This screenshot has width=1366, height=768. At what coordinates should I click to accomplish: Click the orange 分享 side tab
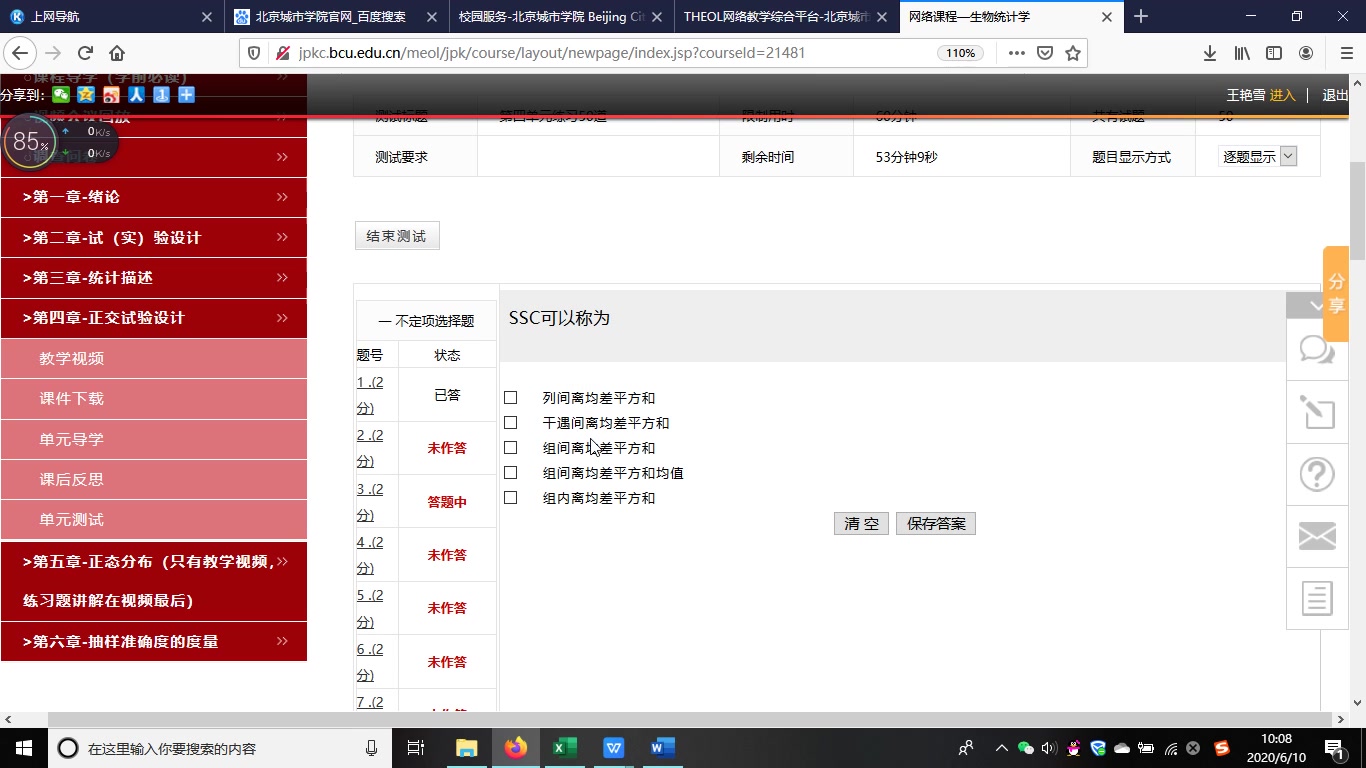click(1336, 294)
